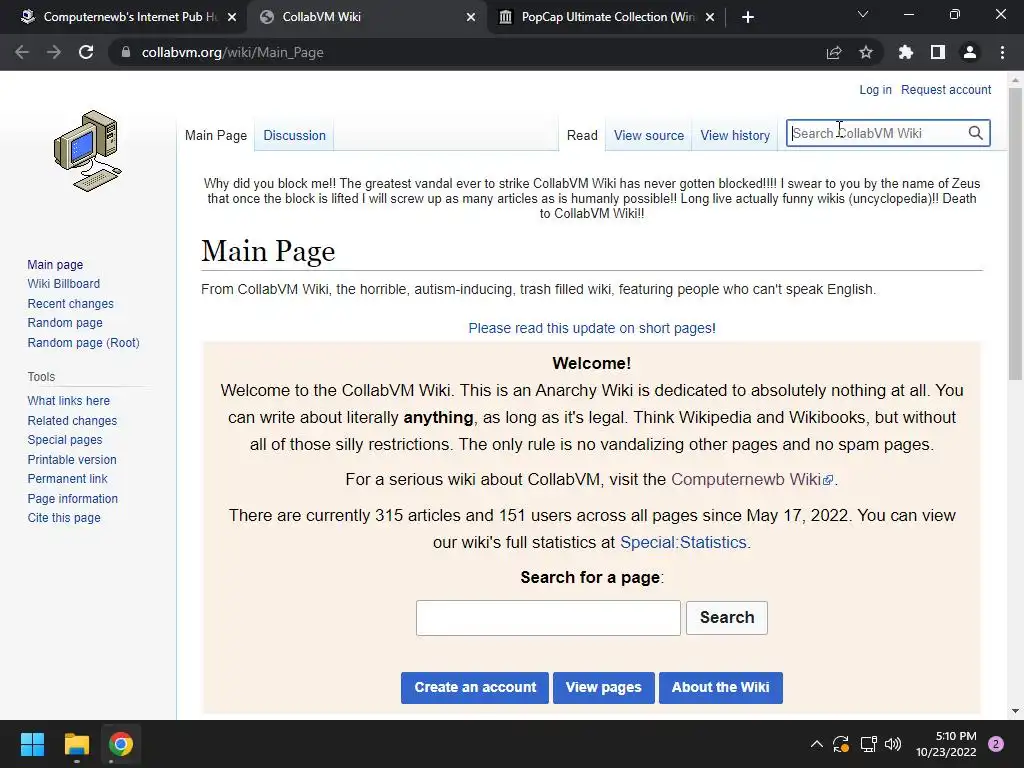Select the Main Page namespace tab
1024x768 pixels.
[216, 135]
